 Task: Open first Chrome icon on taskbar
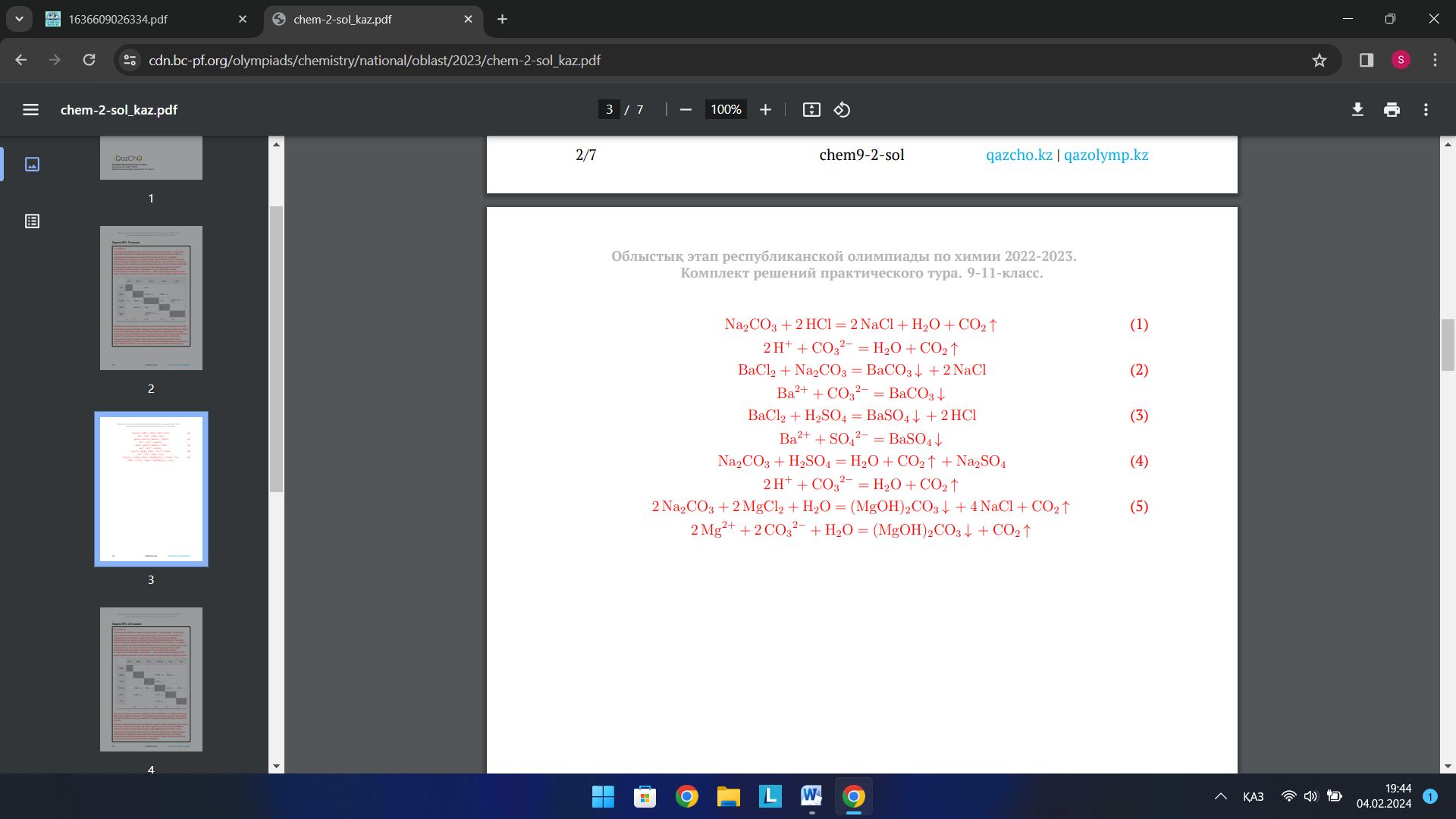[x=686, y=796]
